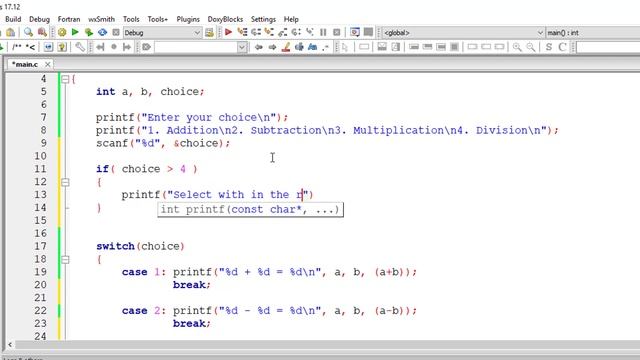Click the Zoom in magnifier icon
The image size is (640, 360).
pyautogui.click(x=517, y=47)
